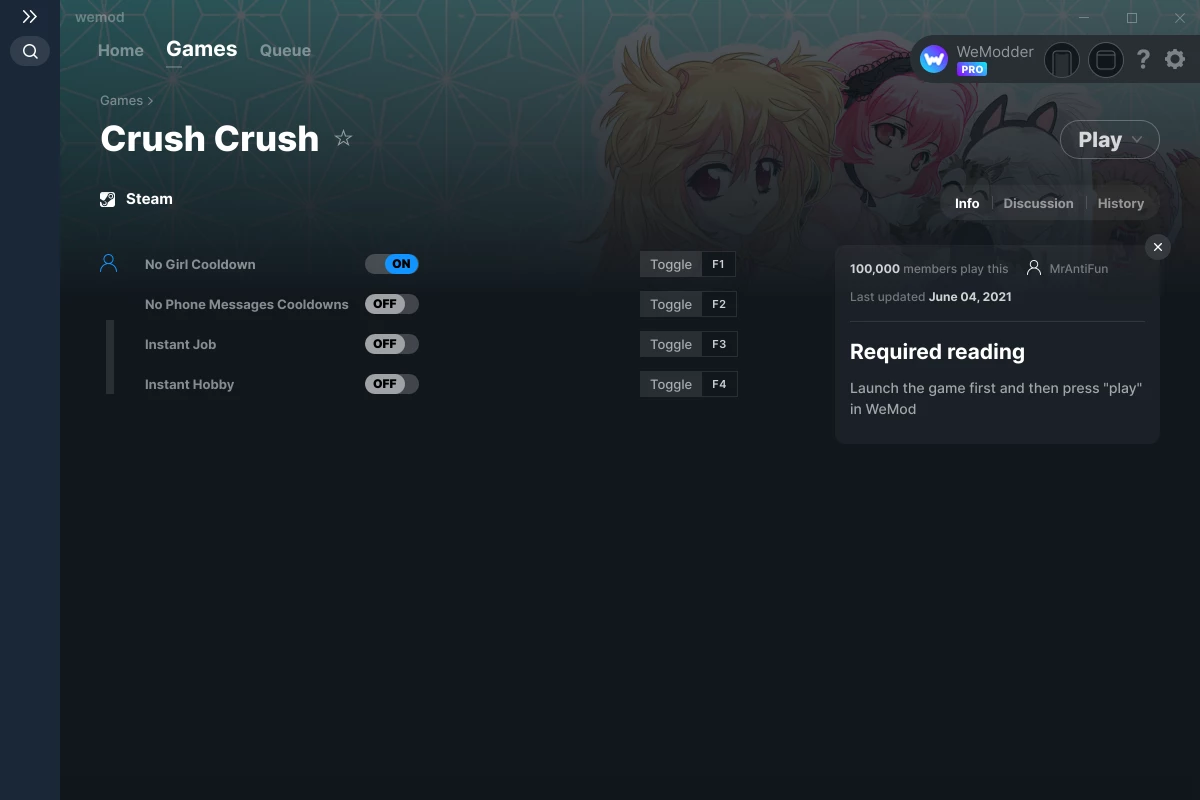Switch on Instant Hobby toggle
The width and height of the screenshot is (1200, 800).
point(391,384)
